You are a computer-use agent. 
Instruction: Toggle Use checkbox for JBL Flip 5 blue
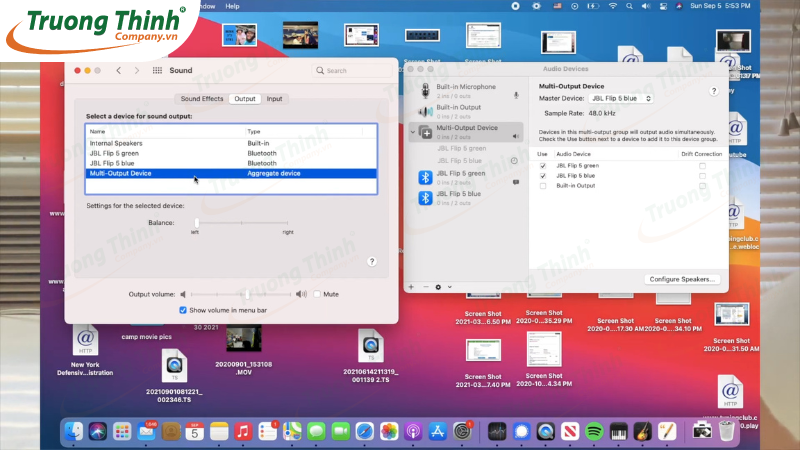pyautogui.click(x=543, y=176)
